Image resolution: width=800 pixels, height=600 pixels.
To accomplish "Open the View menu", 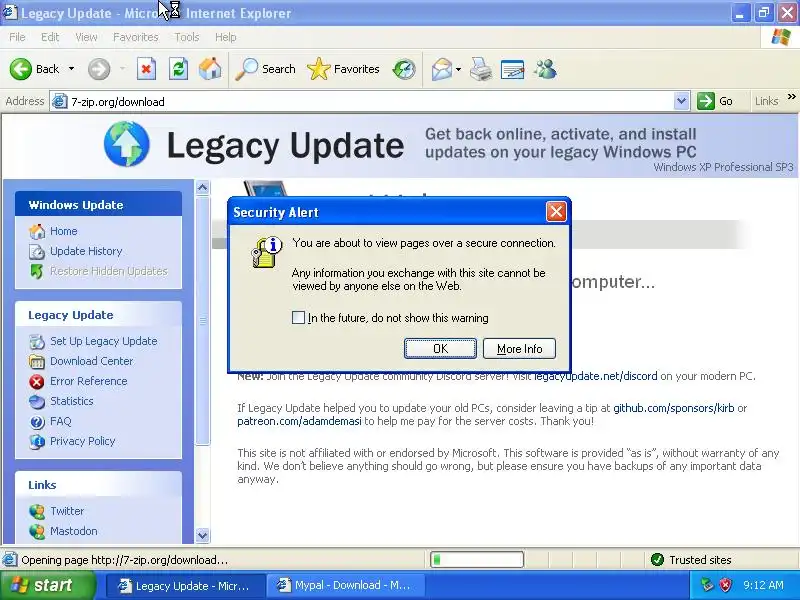I will [x=86, y=37].
